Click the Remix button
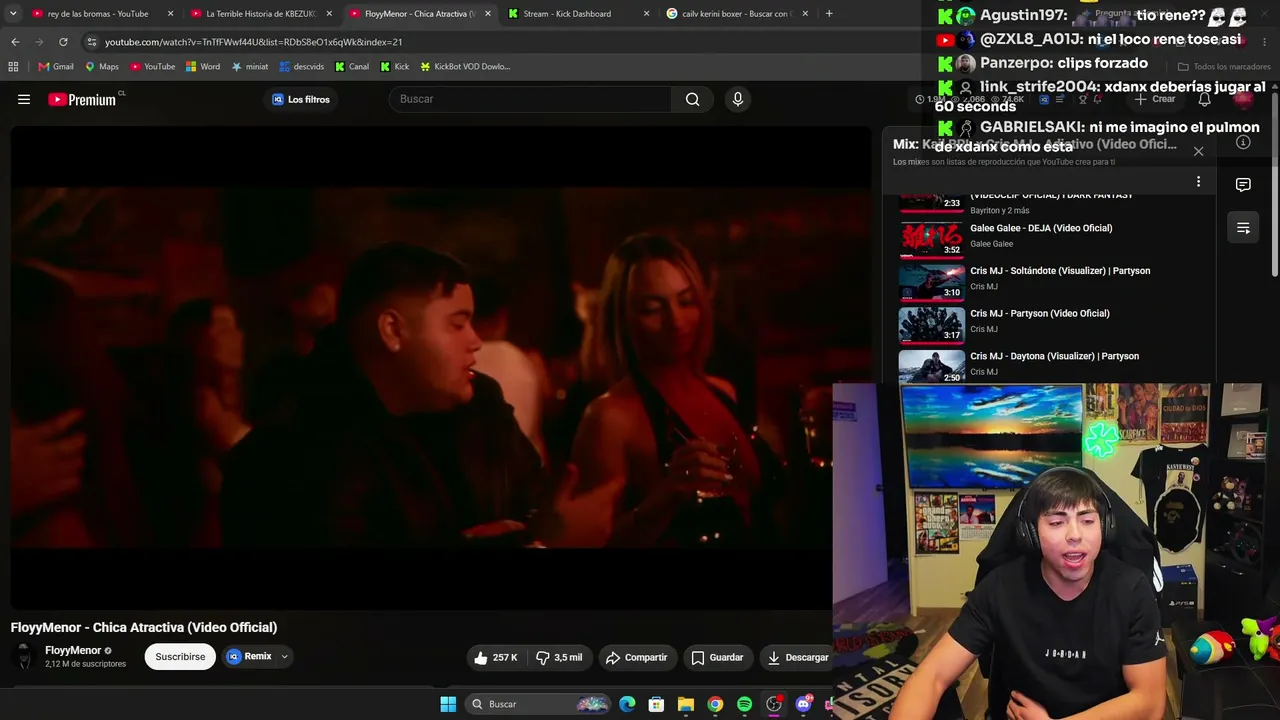1280x720 pixels. [250, 657]
